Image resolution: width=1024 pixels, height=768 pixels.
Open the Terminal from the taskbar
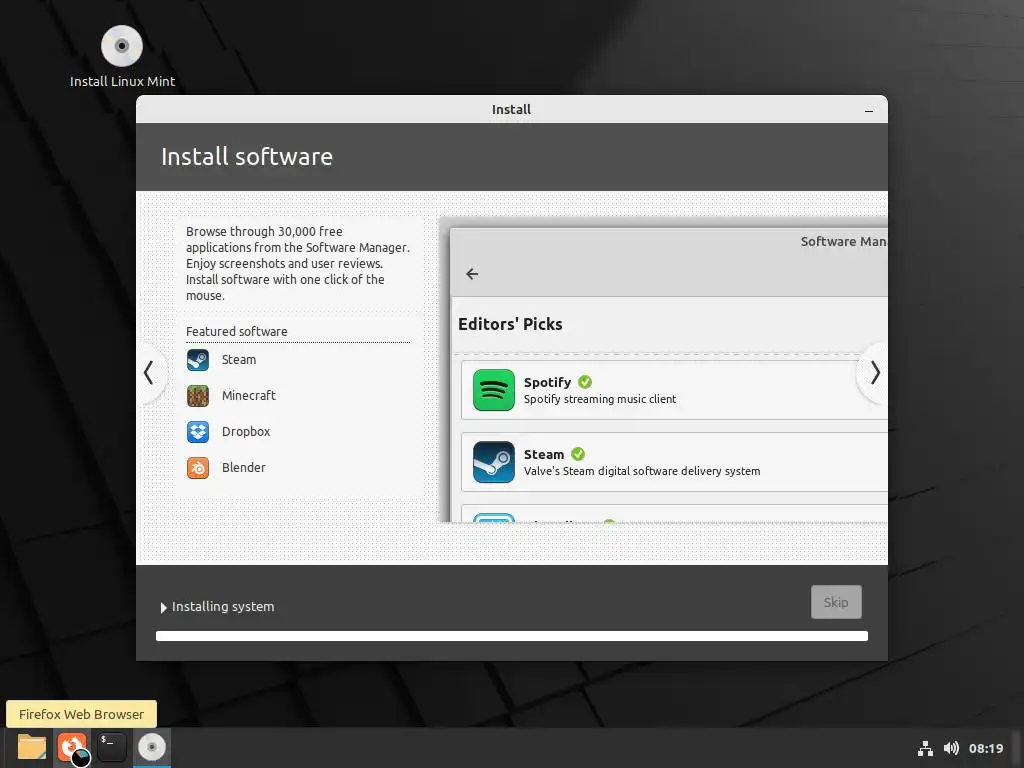[112, 747]
